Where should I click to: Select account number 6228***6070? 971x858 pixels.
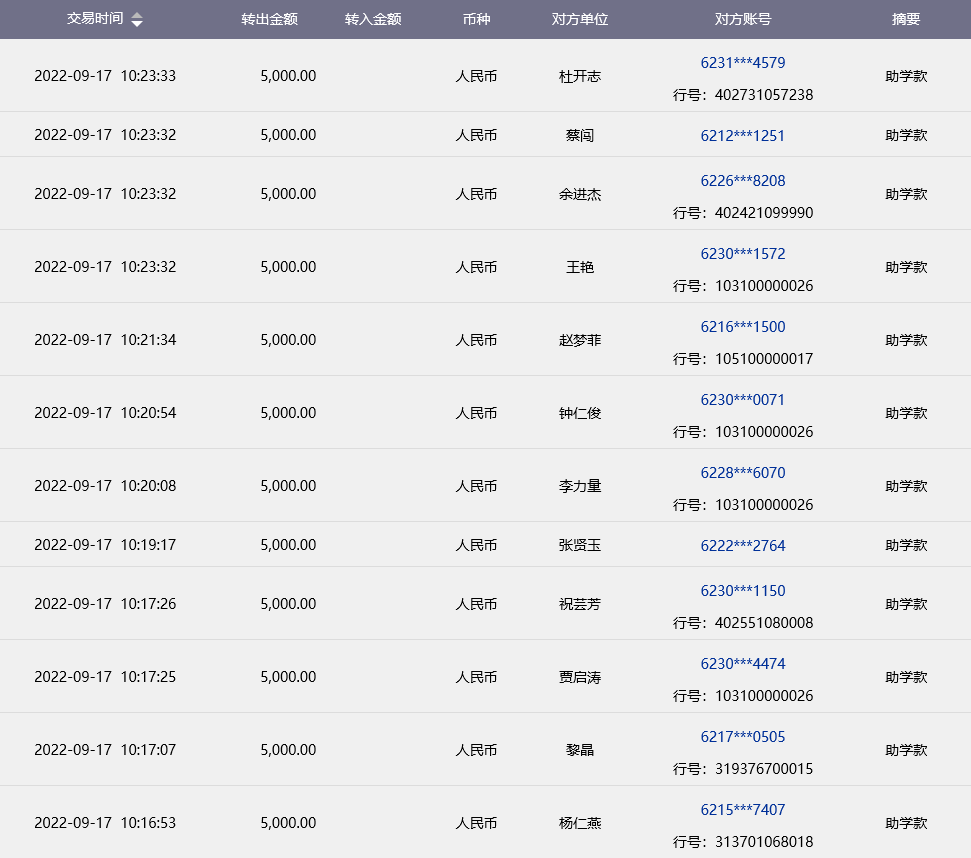742,473
